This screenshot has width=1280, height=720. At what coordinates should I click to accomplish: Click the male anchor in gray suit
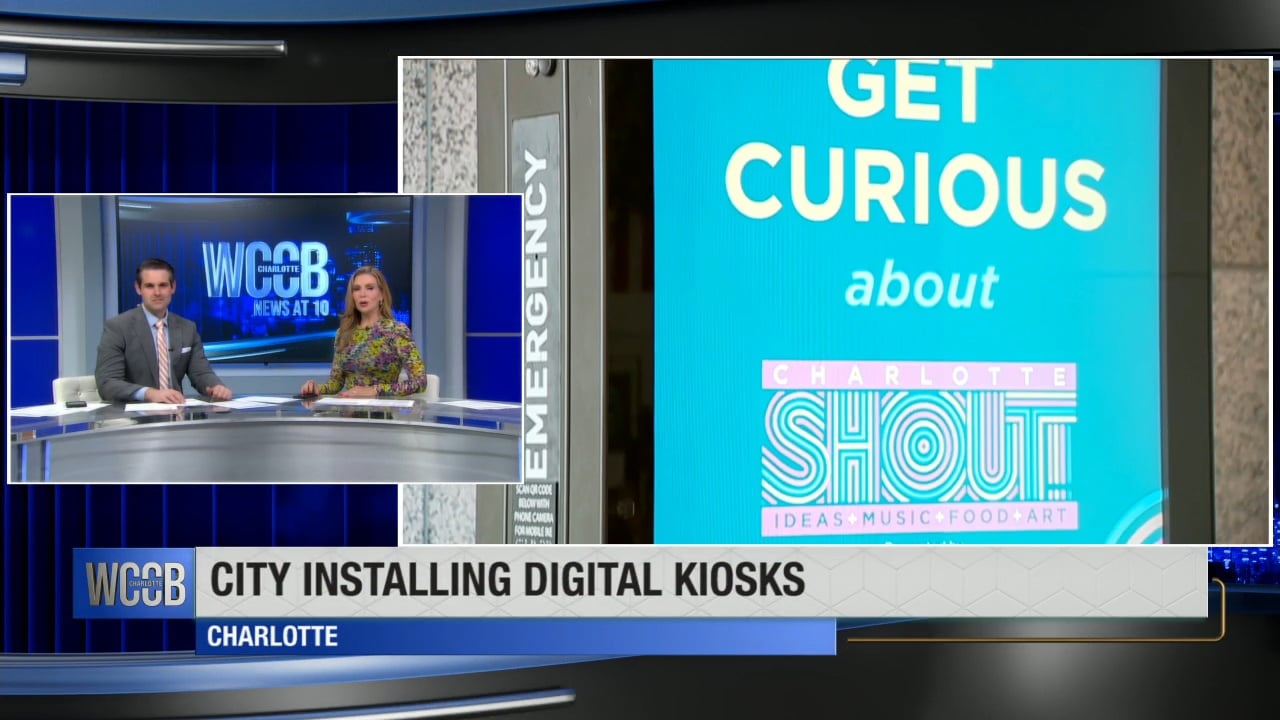coord(159,338)
